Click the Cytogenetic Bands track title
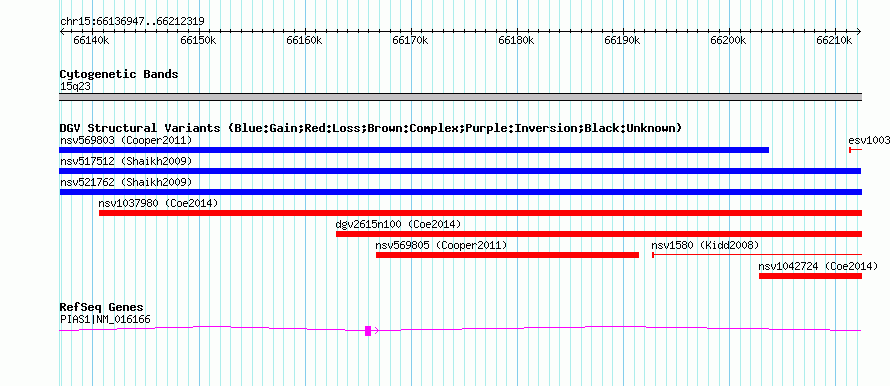 point(119,74)
